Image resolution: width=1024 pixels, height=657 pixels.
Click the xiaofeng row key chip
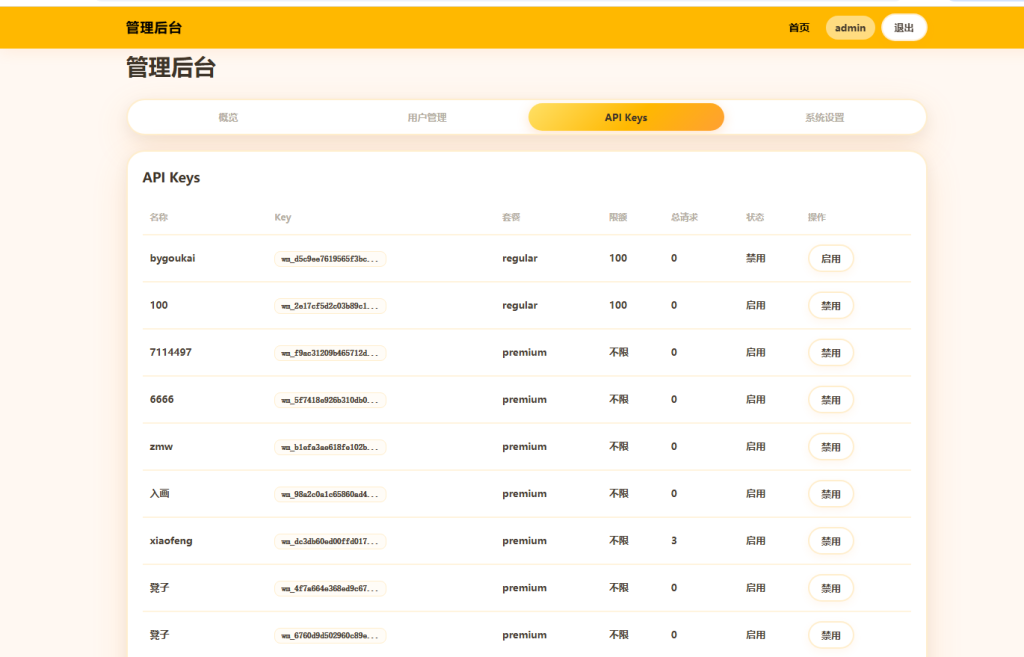click(x=330, y=541)
